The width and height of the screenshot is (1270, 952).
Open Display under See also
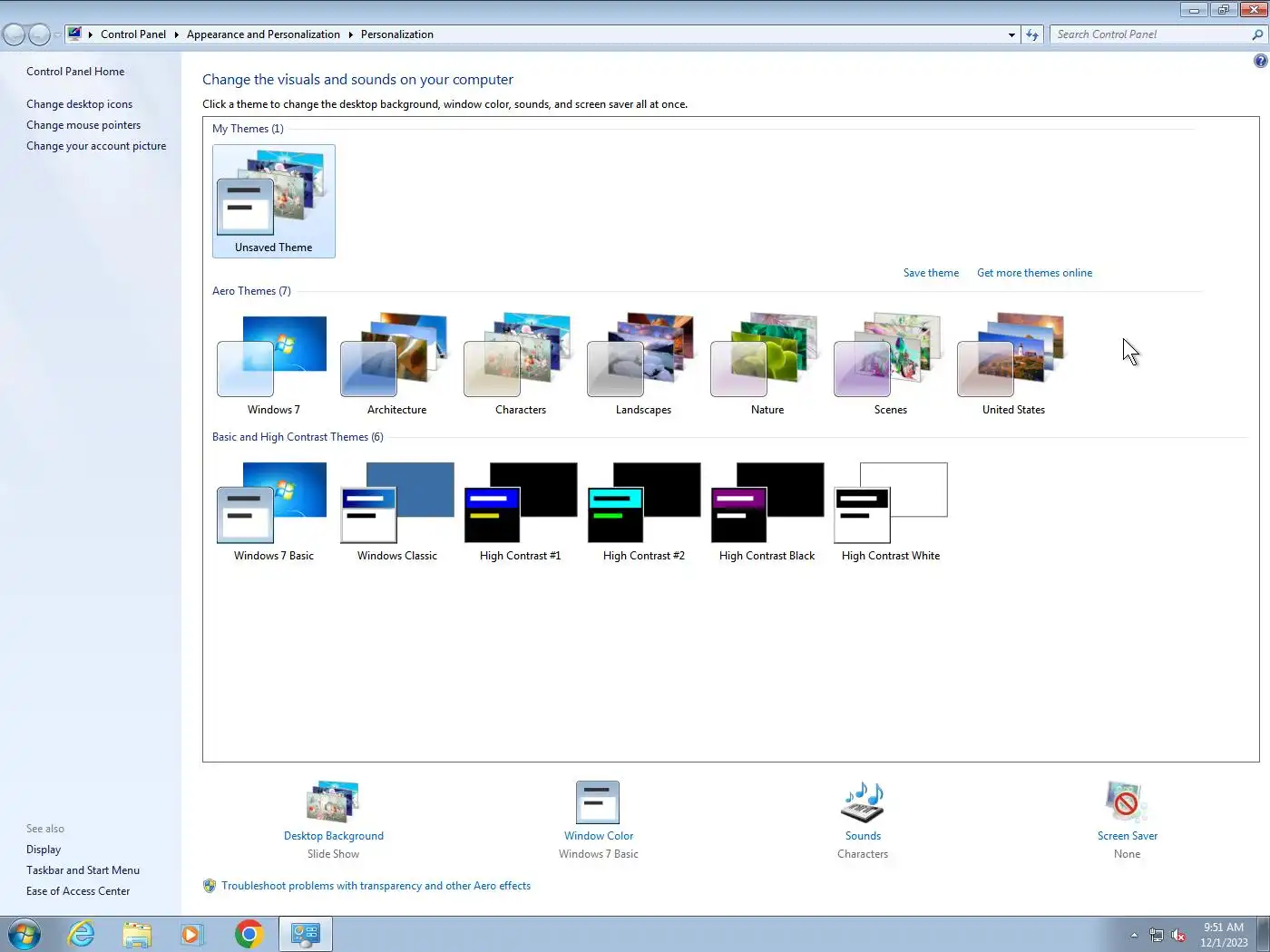tap(44, 850)
